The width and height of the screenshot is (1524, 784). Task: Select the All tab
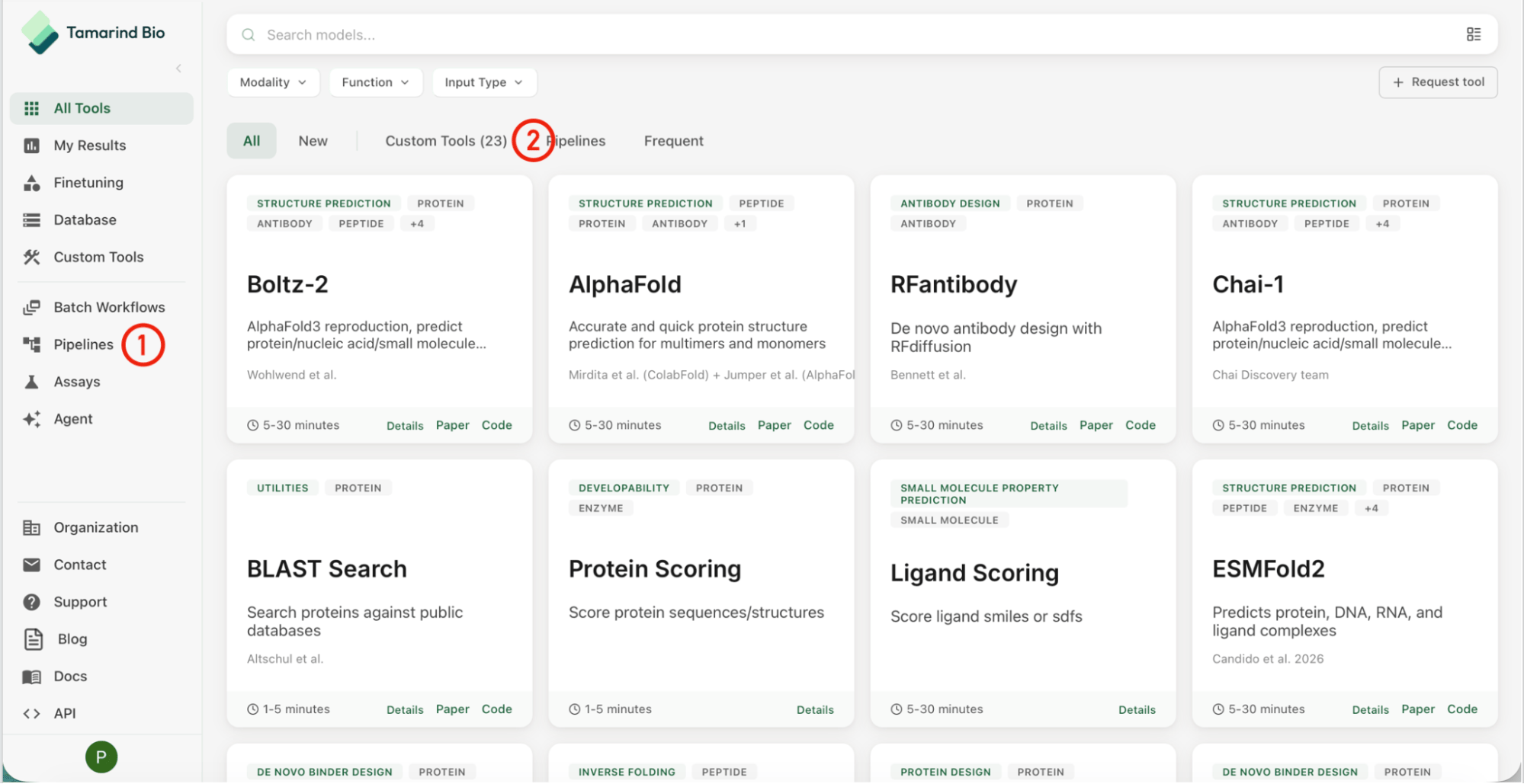click(x=252, y=141)
